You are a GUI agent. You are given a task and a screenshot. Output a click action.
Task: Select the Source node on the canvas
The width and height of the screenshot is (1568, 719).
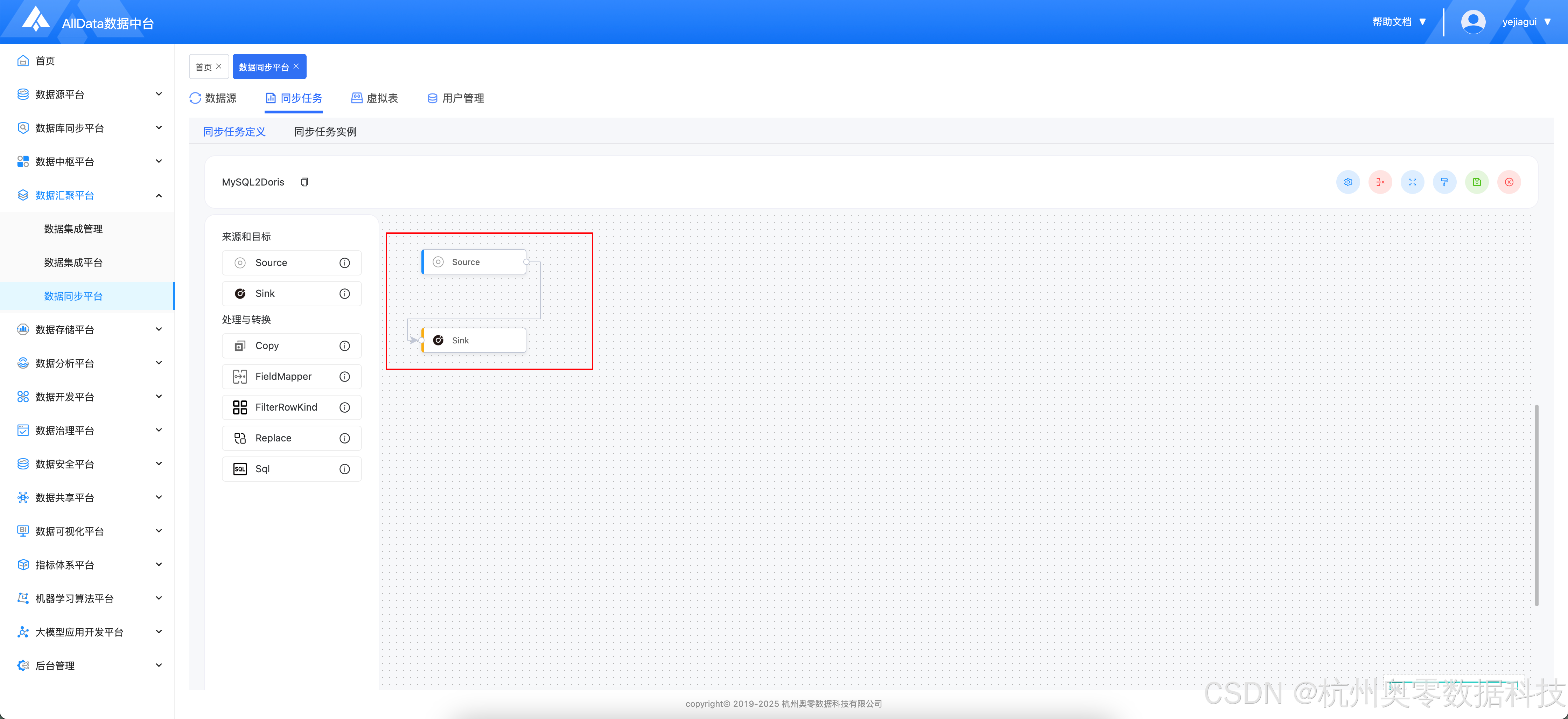(x=474, y=262)
